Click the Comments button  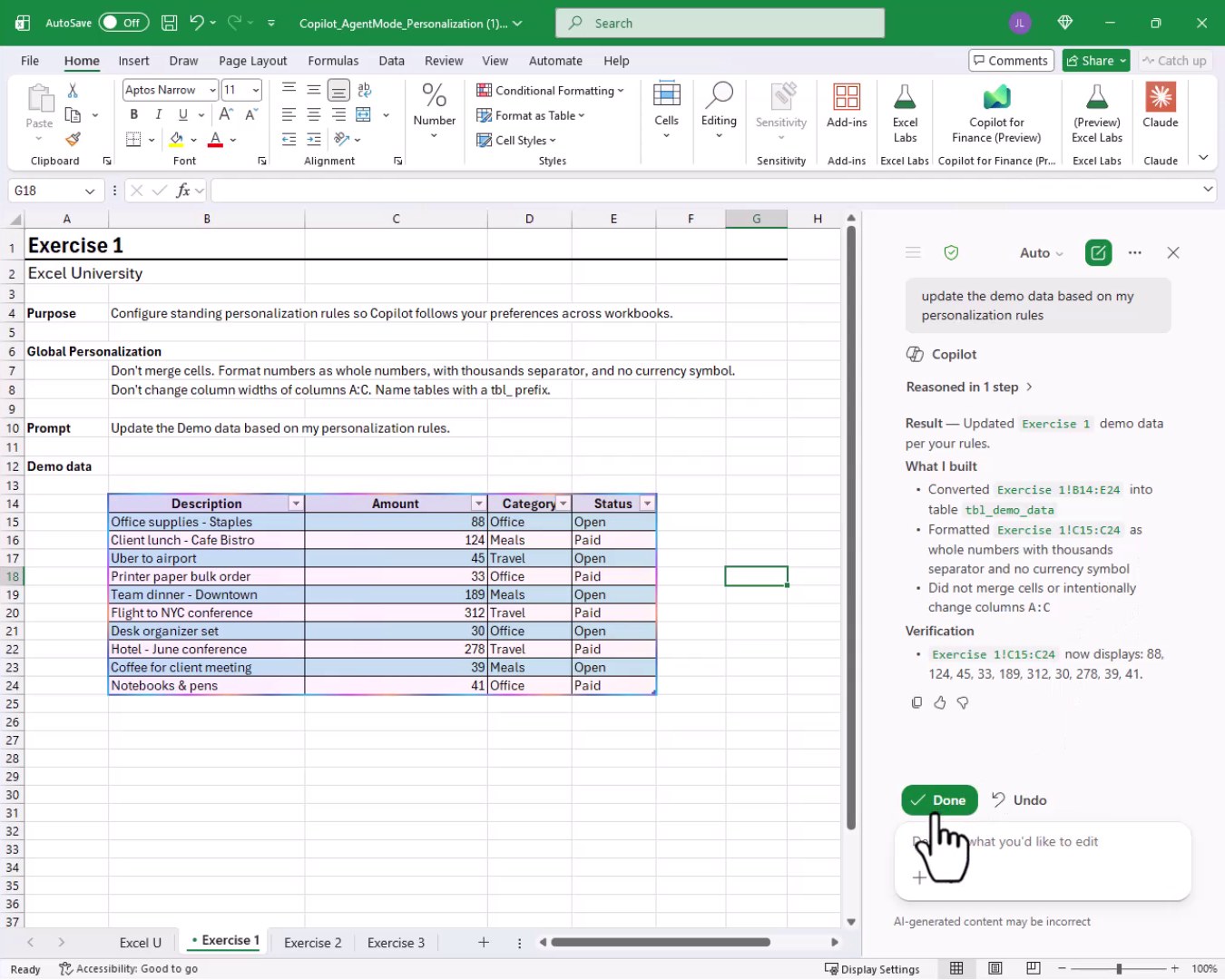pyautogui.click(x=1011, y=61)
